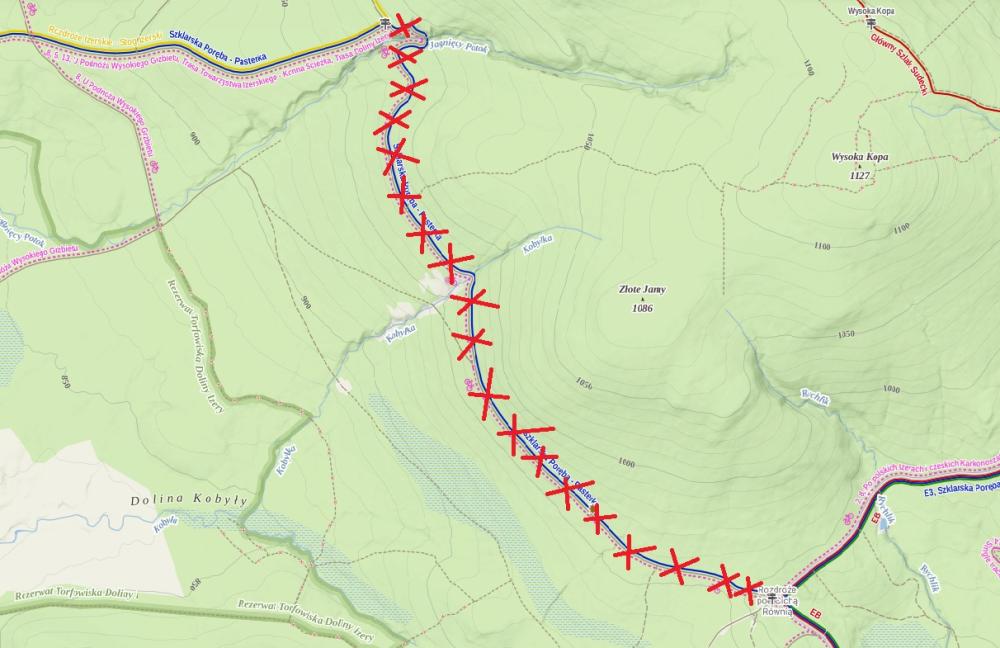
Task: Click the bicycle icon on U Podnóża Wysokiego Grzbietu trail
Action: tap(153, 168)
